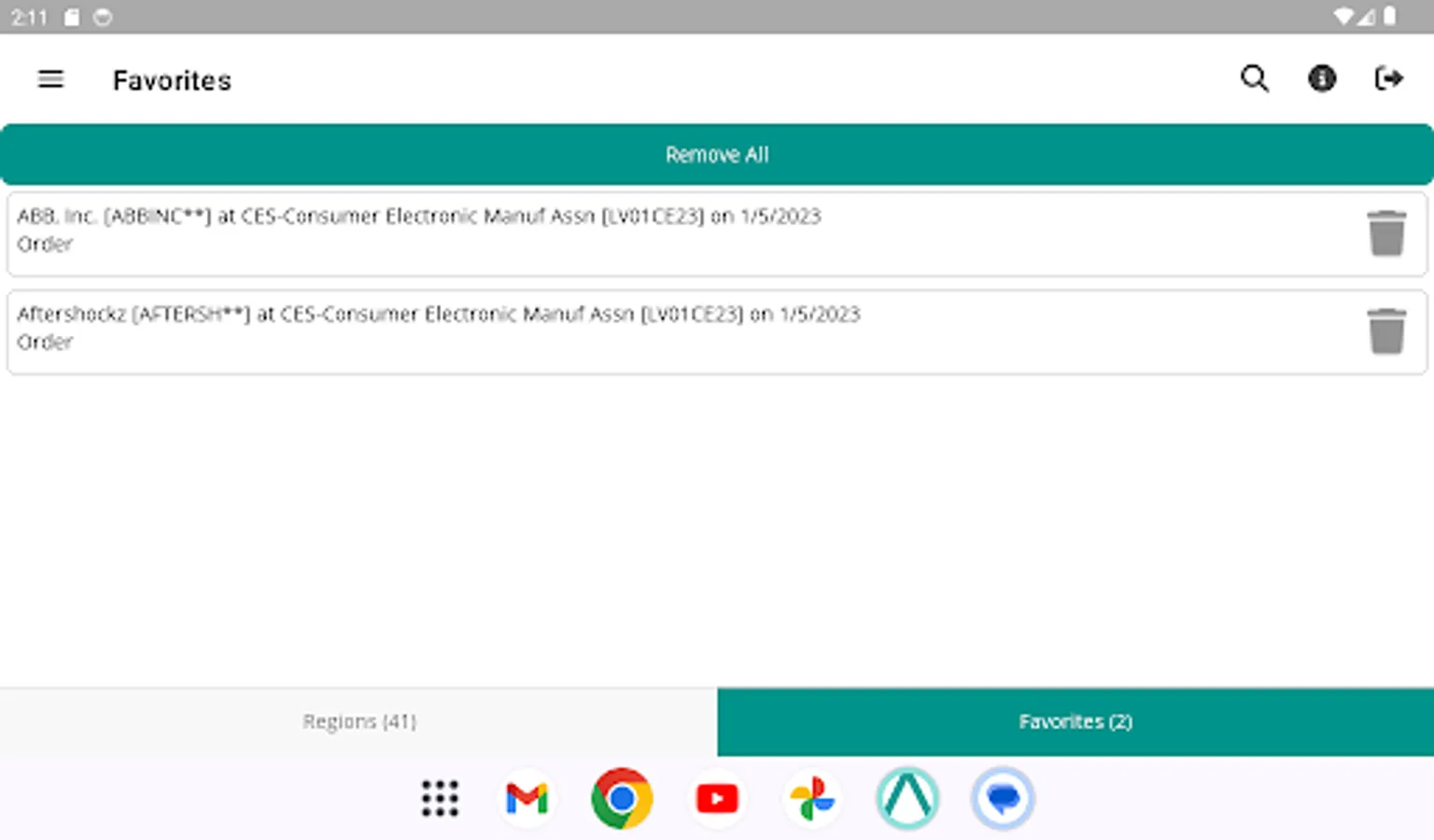Launch the teal triangle app in the dock

pyautogui.click(x=907, y=798)
